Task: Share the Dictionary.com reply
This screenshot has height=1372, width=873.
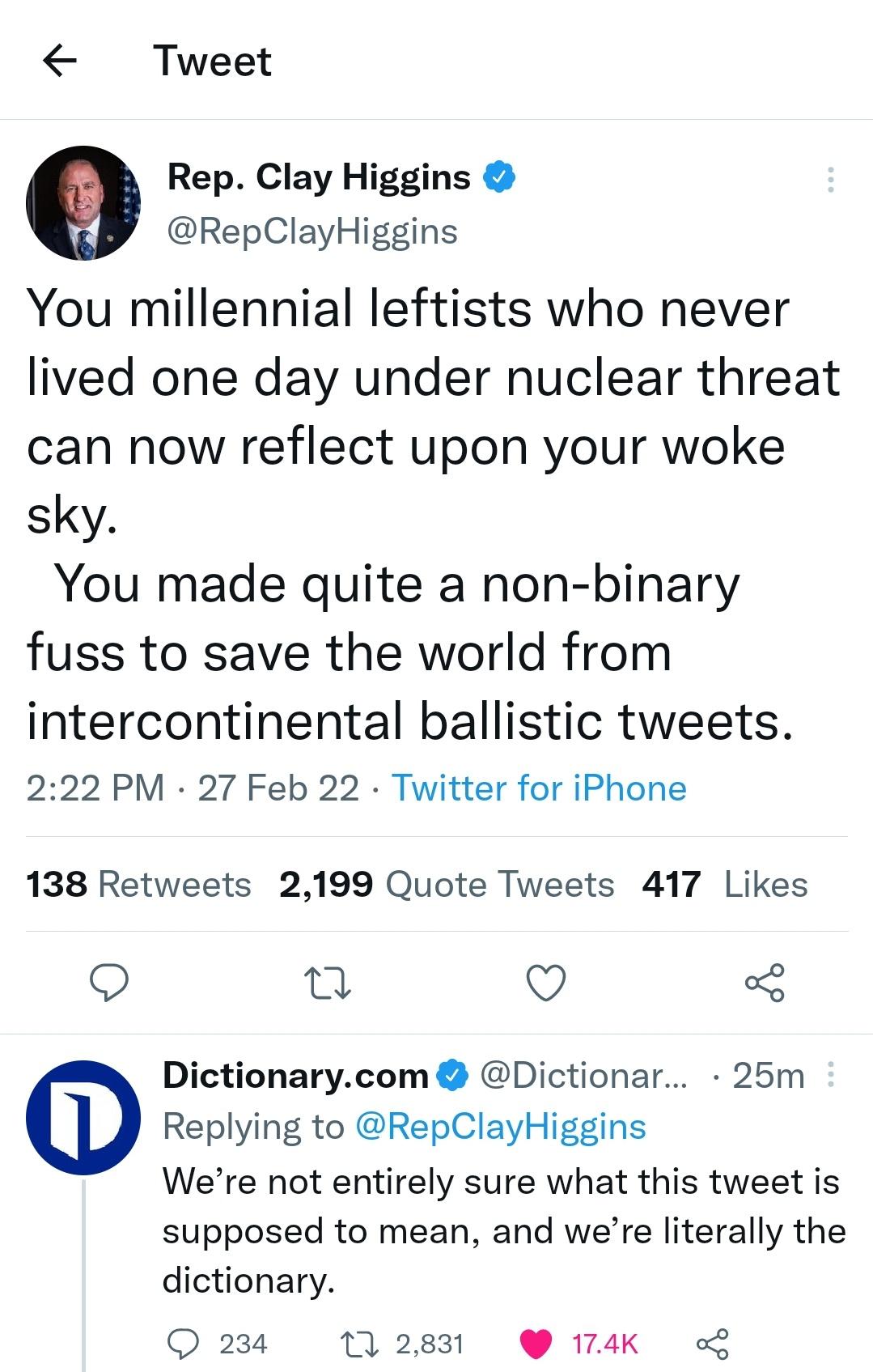Action: pos(713,1344)
